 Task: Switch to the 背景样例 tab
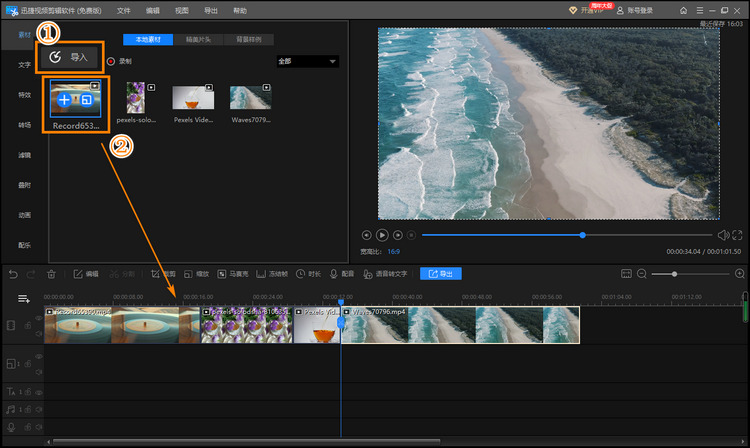[248, 39]
